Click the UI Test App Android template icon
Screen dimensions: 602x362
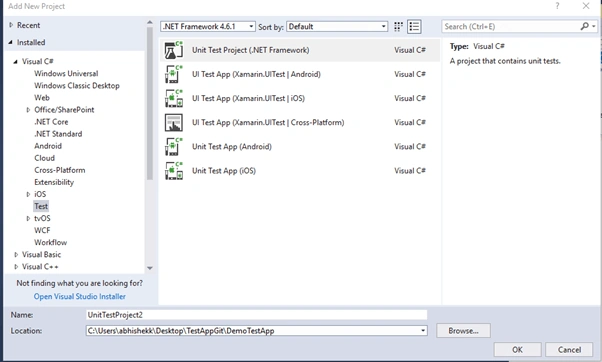tap(174, 74)
